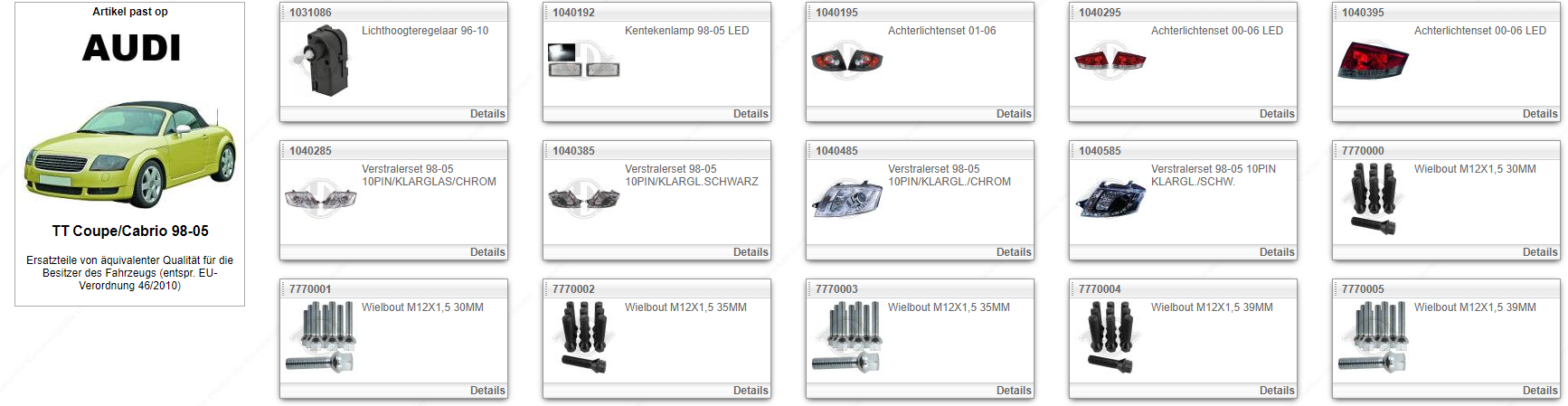Click the headlight image for item 1040485
Screen dimensions: 1568x406
(847, 198)
